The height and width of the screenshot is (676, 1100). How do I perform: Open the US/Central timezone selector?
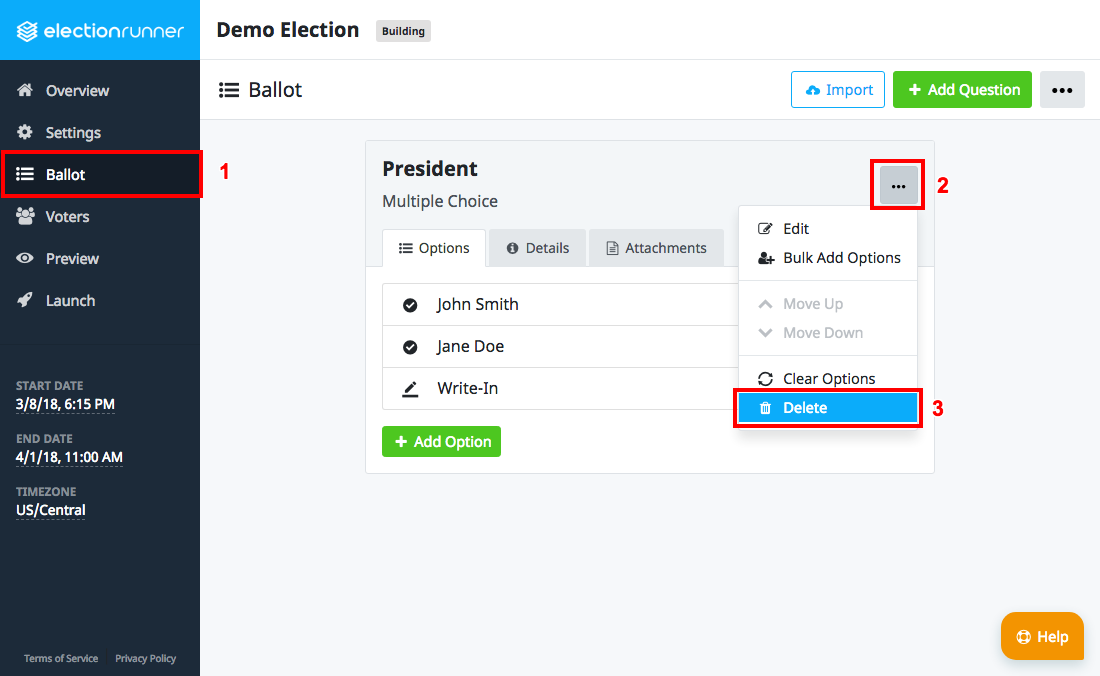coord(51,510)
